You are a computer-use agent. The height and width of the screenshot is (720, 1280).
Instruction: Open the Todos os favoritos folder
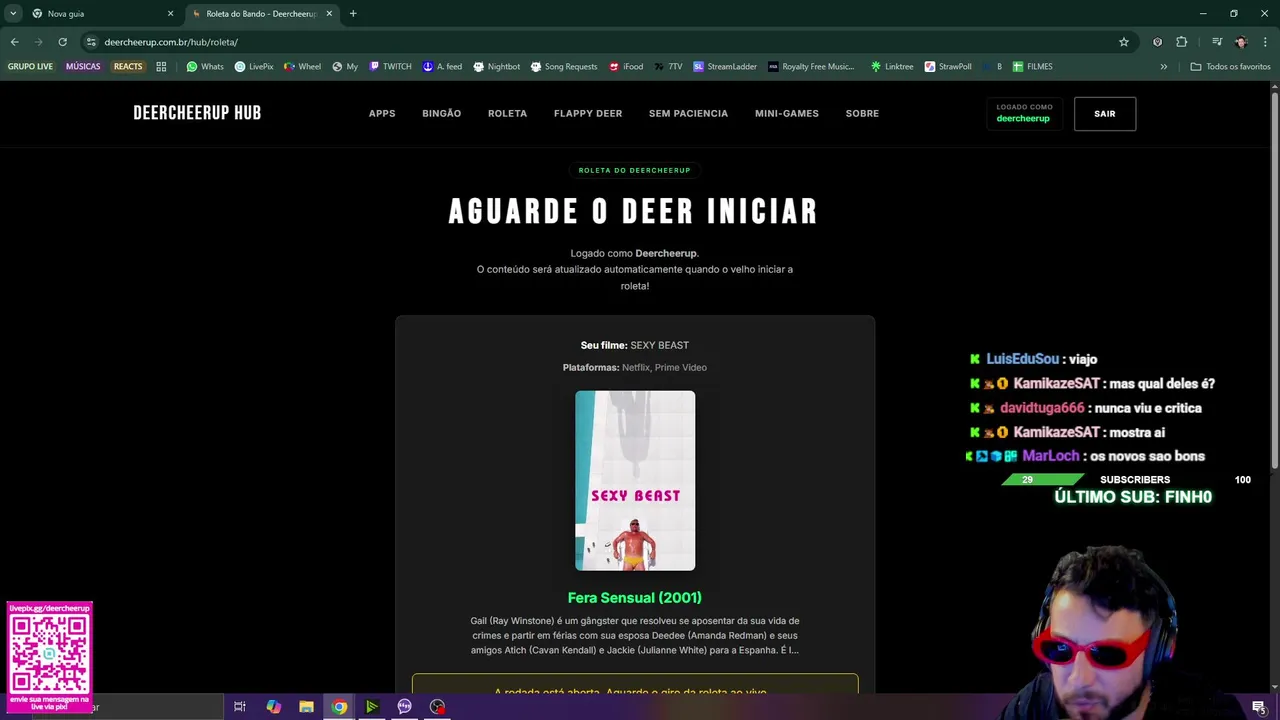(x=1230, y=67)
